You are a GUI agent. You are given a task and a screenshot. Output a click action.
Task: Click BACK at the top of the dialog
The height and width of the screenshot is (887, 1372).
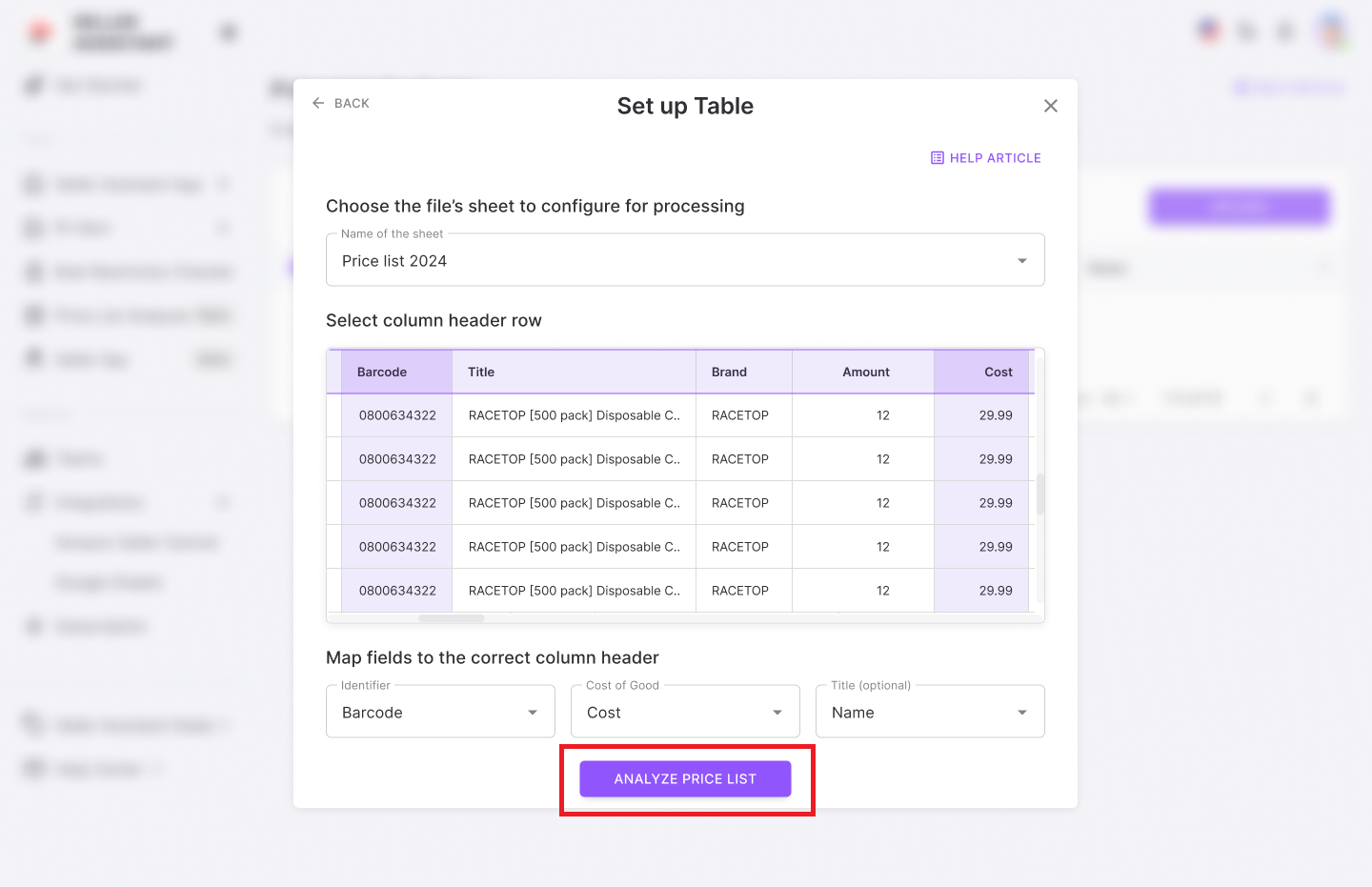click(351, 103)
